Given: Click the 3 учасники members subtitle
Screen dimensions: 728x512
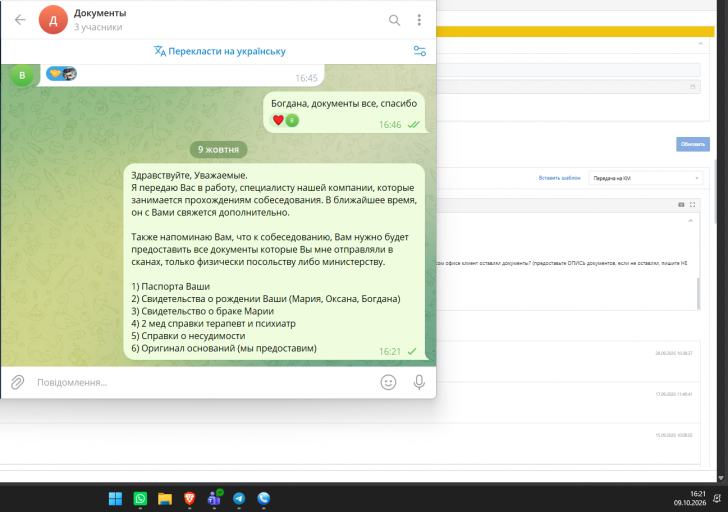Looking at the screenshot, I should coord(98,27).
